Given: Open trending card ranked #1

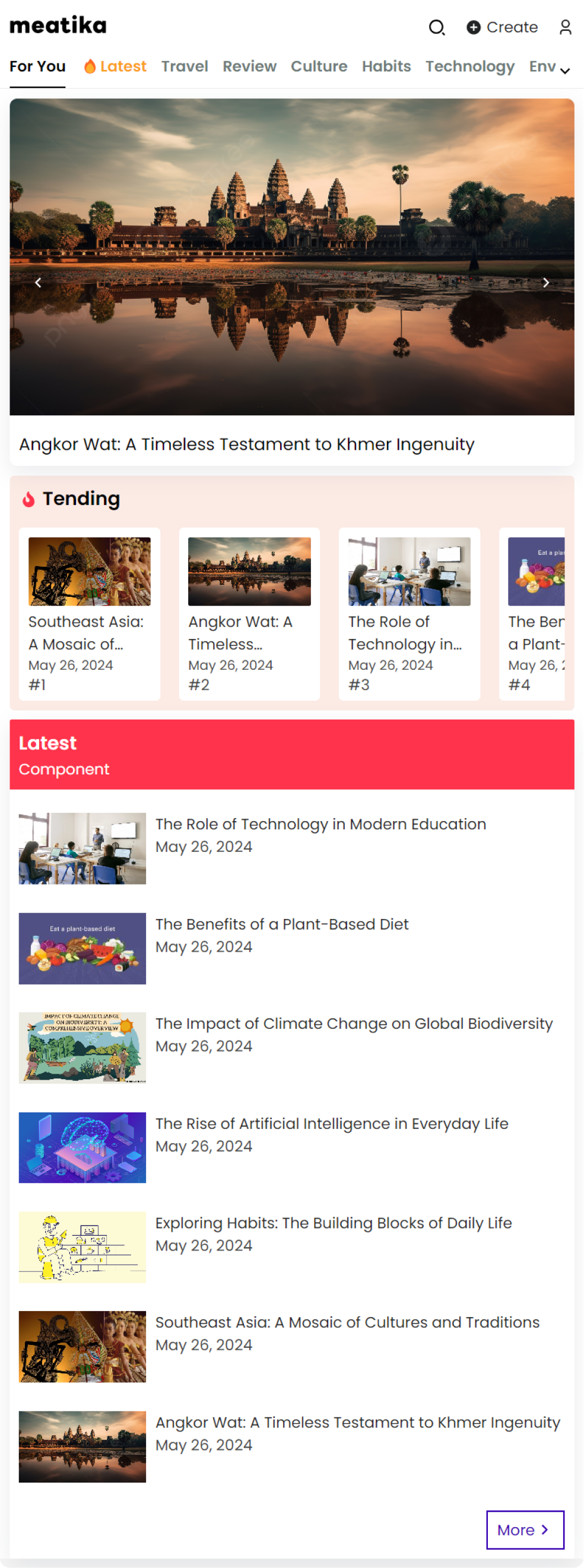Looking at the screenshot, I should [x=90, y=613].
